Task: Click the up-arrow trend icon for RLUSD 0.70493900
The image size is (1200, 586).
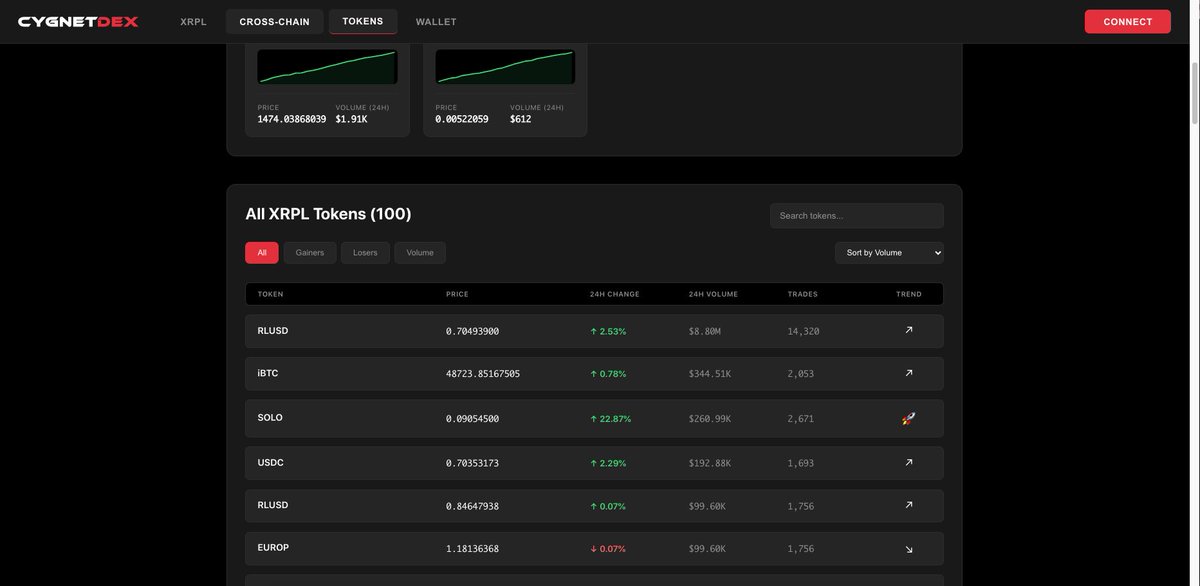Action: pos(909,330)
